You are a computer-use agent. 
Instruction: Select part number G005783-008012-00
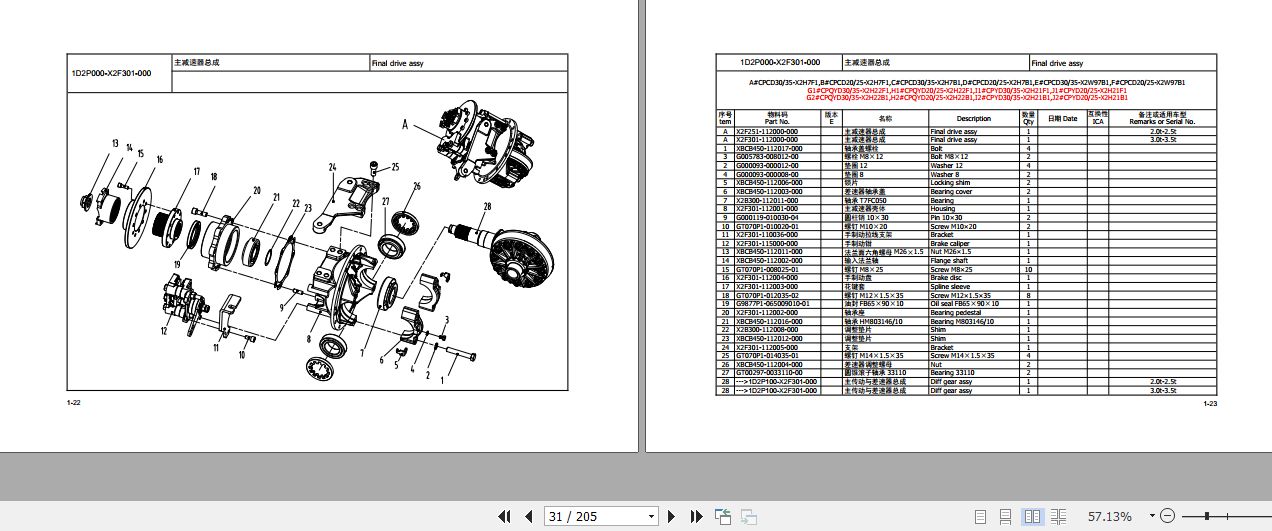click(x=766, y=156)
